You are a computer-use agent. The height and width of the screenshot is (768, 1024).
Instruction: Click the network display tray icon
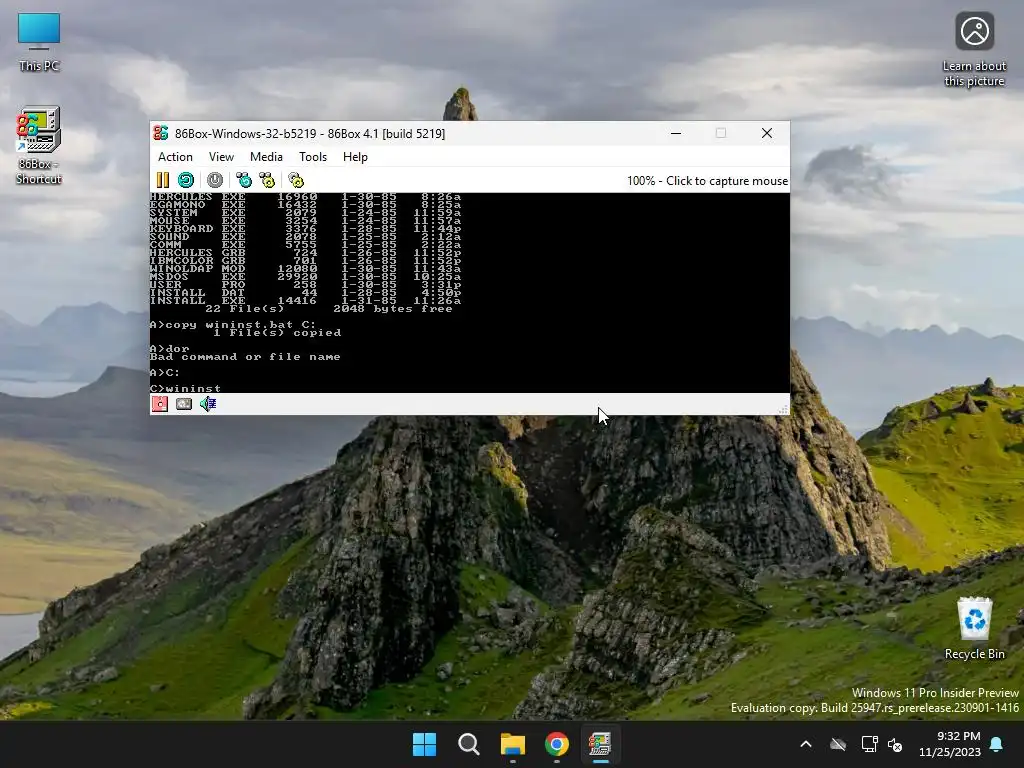[869, 744]
